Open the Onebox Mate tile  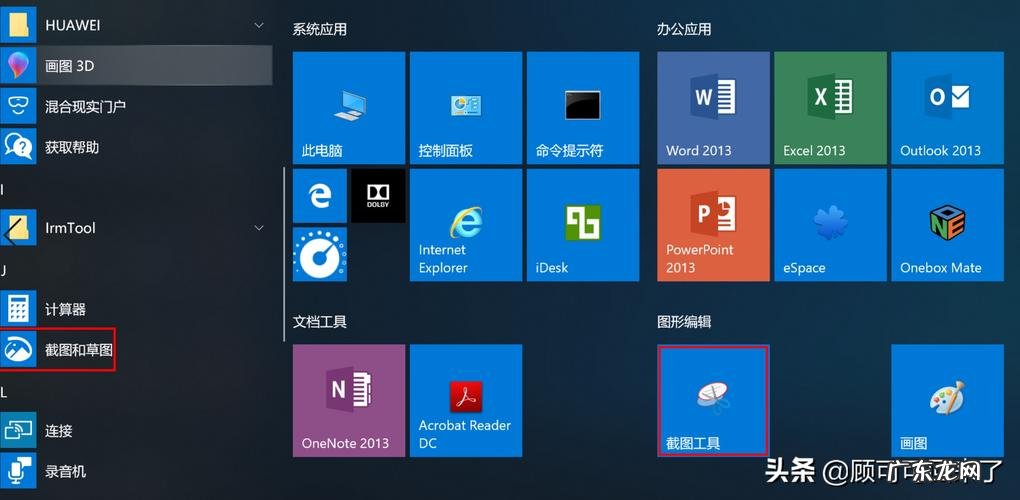click(x=947, y=225)
